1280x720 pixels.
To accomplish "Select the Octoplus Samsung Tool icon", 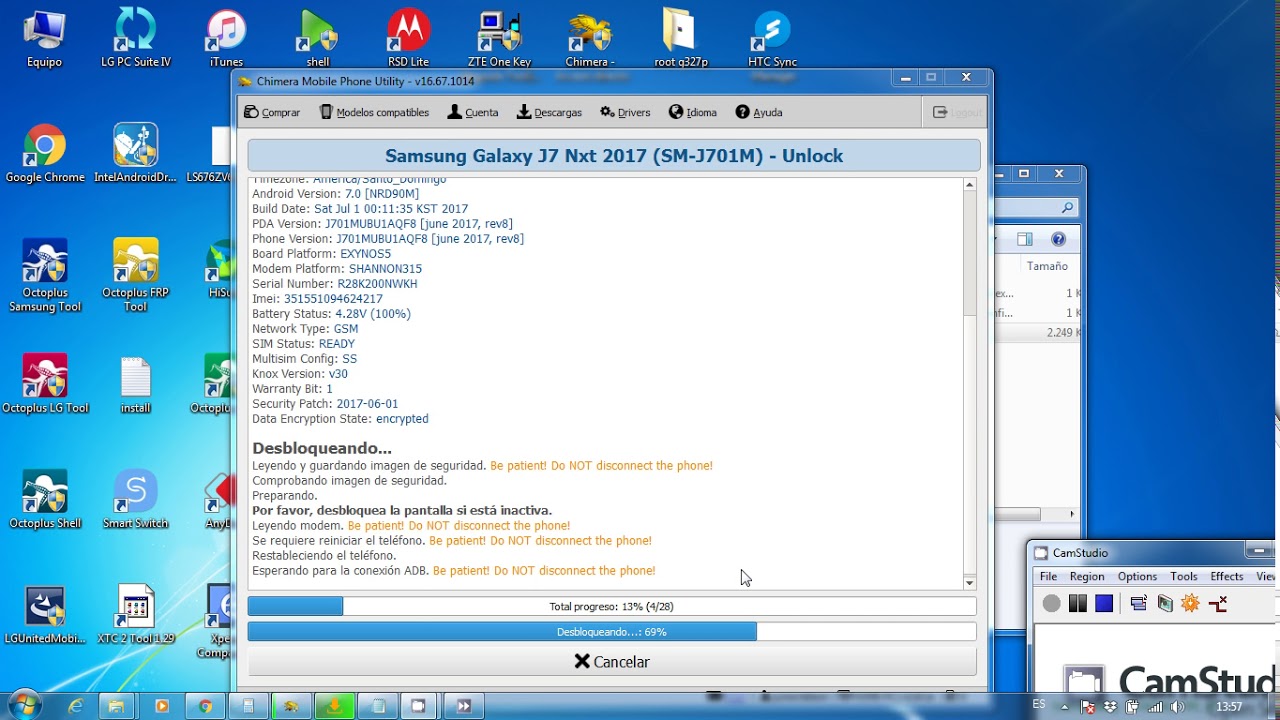I will tap(45, 275).
